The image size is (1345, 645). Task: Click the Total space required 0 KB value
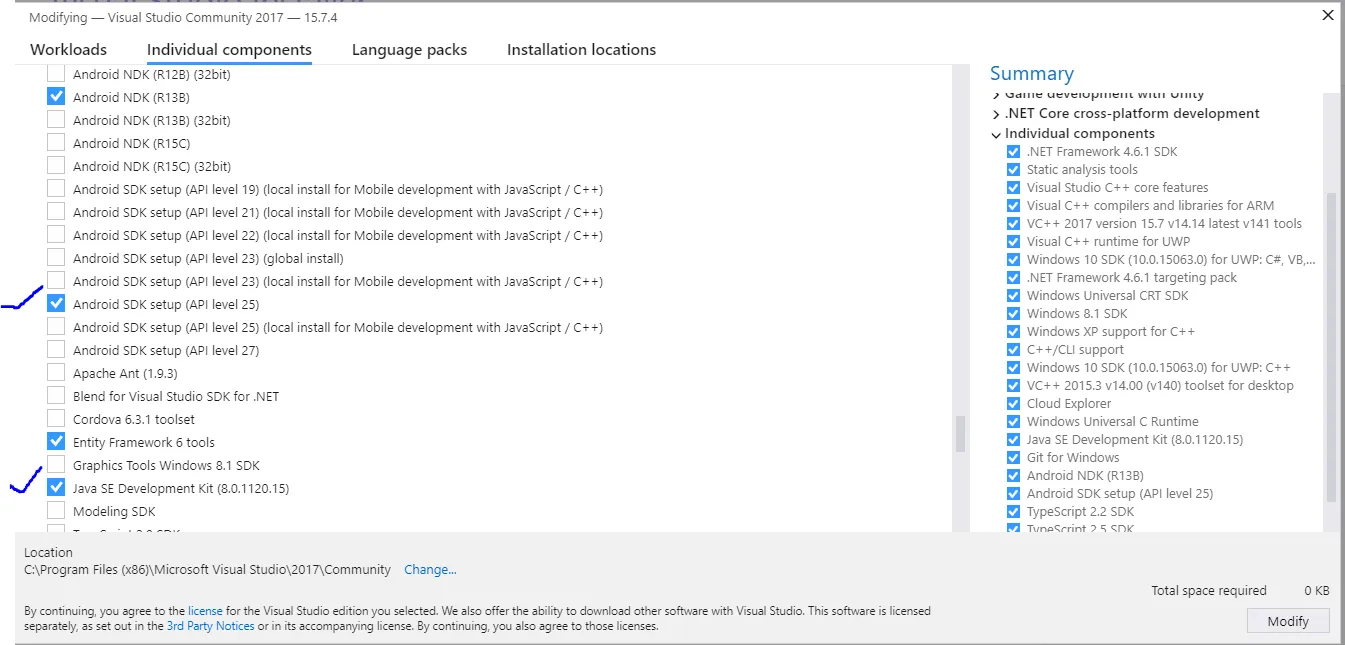click(x=1316, y=591)
